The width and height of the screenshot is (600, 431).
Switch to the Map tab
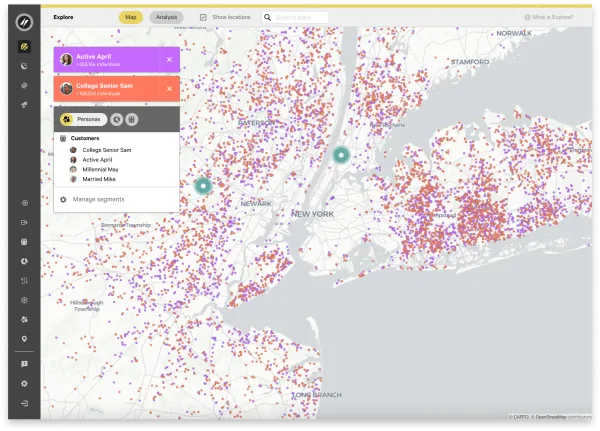pyautogui.click(x=130, y=17)
